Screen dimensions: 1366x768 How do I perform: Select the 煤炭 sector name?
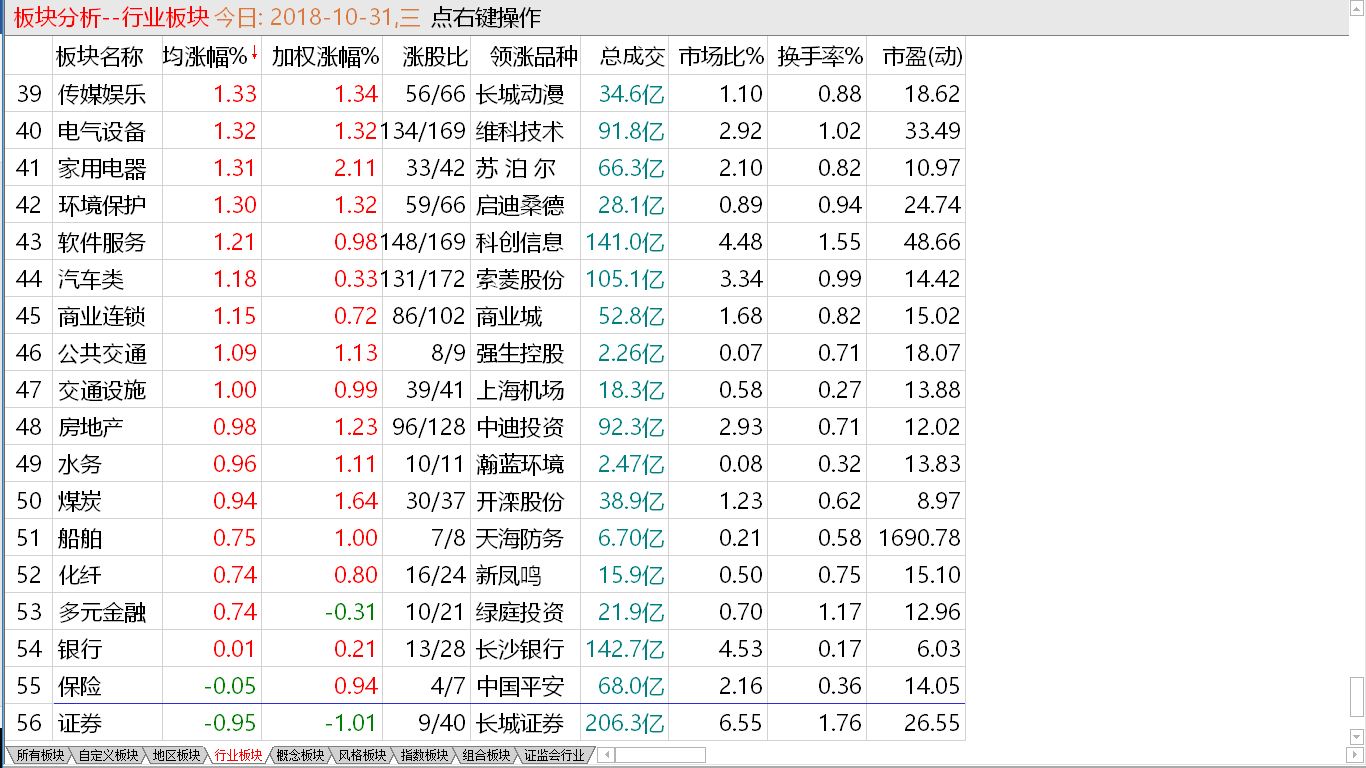[80, 501]
